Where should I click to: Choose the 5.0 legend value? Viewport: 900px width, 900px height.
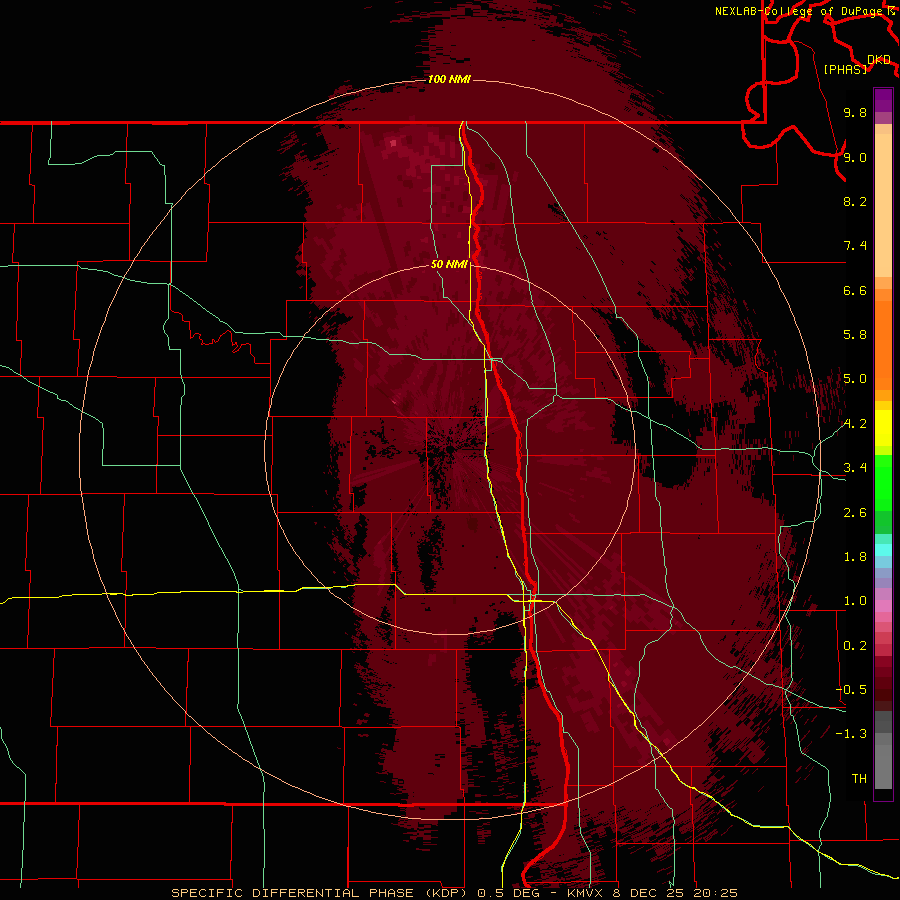pyautogui.click(x=855, y=379)
